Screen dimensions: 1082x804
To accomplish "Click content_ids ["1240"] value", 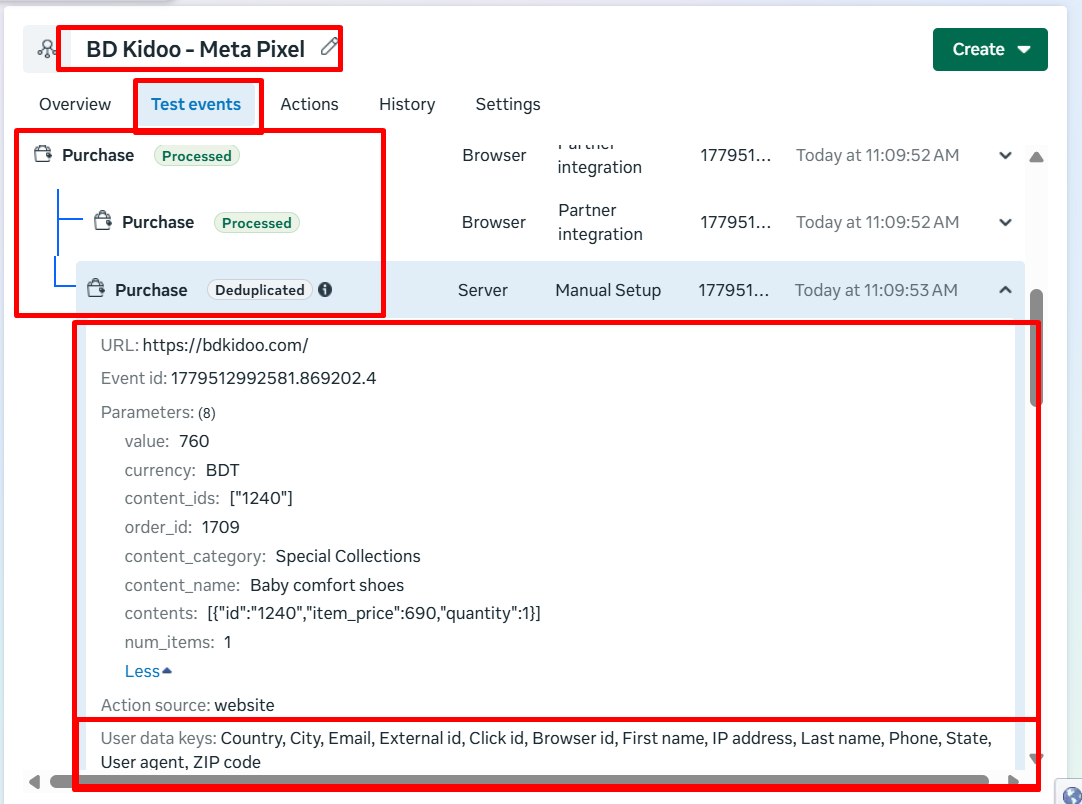I will [x=261, y=498].
